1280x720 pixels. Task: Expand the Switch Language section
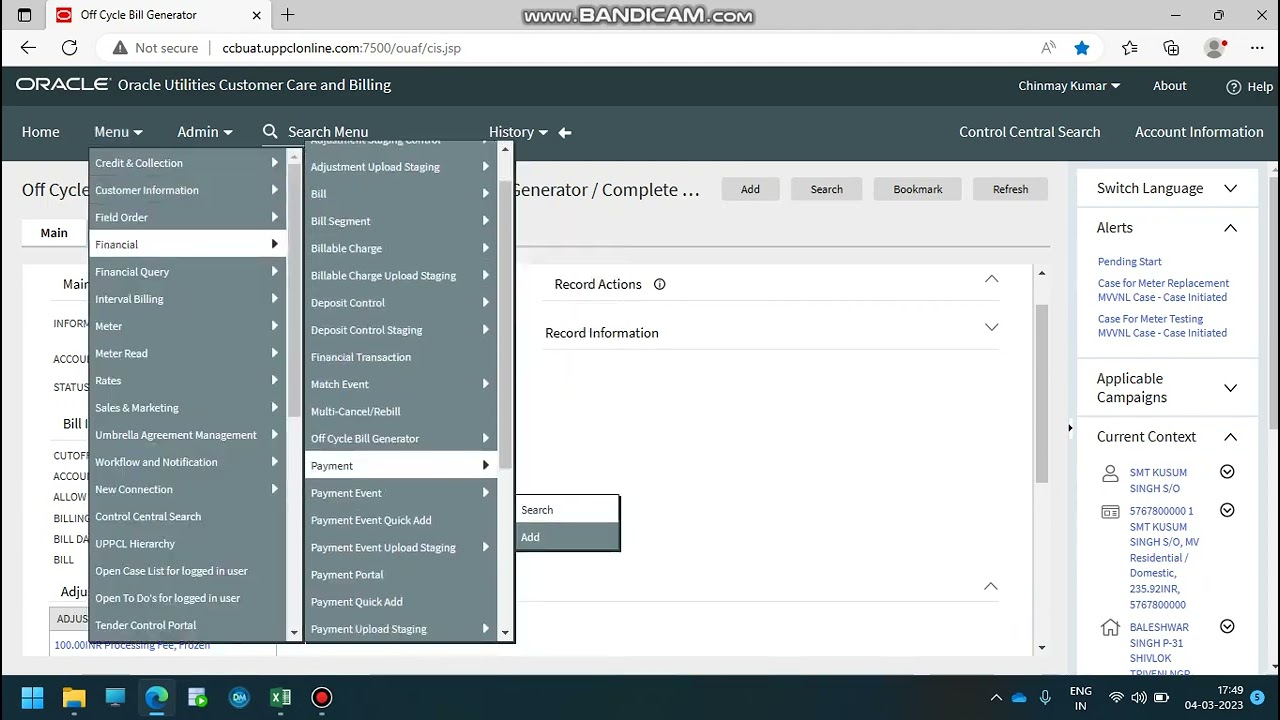tap(1230, 188)
